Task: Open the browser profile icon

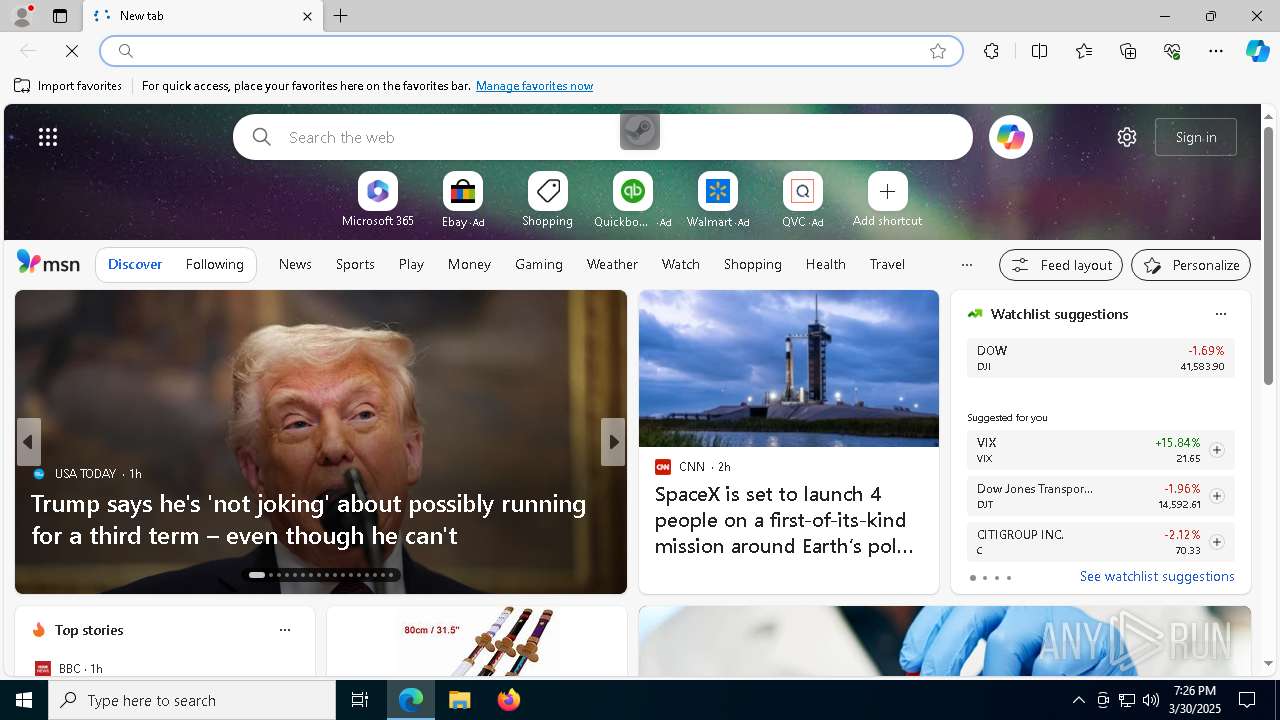Action: tap(21, 16)
